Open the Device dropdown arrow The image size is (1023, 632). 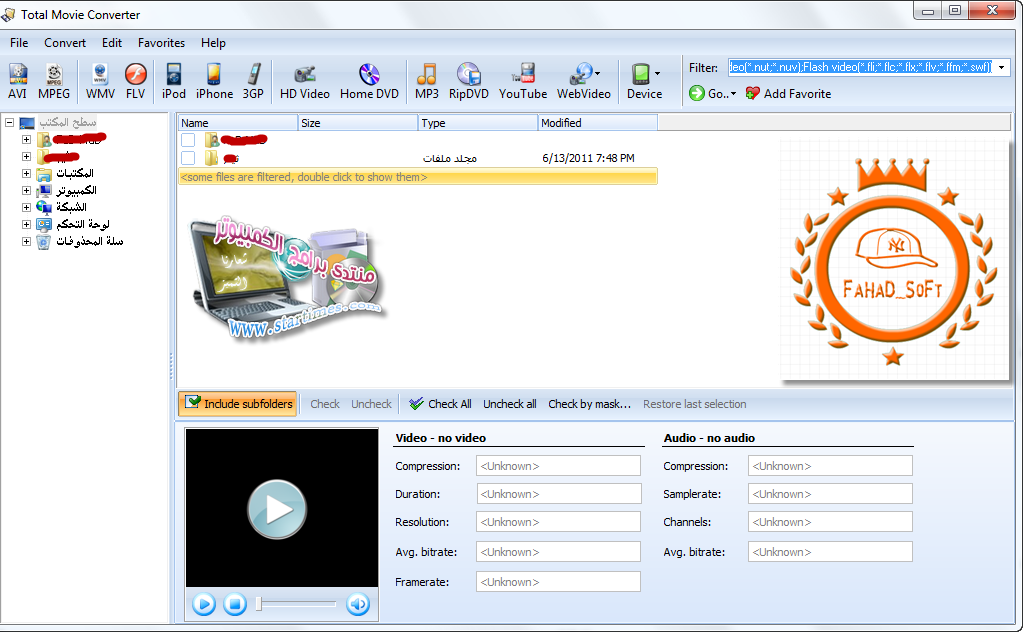pos(657,73)
